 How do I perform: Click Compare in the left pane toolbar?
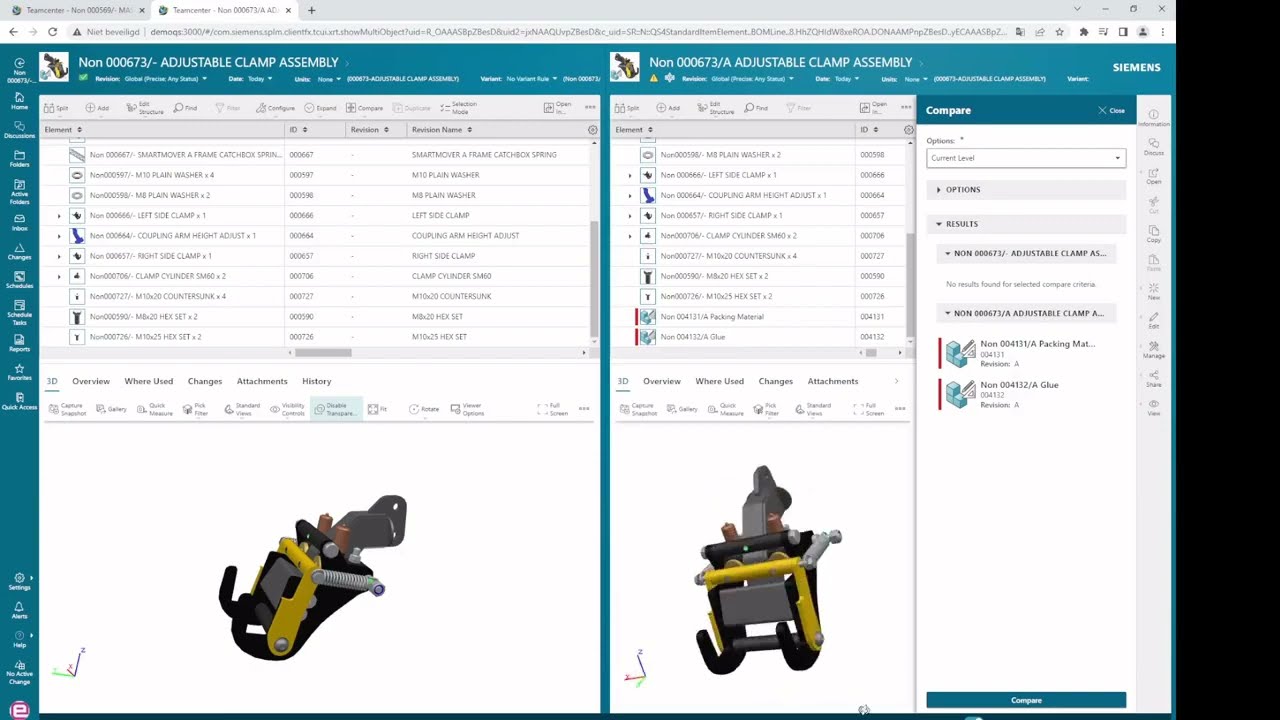(364, 108)
